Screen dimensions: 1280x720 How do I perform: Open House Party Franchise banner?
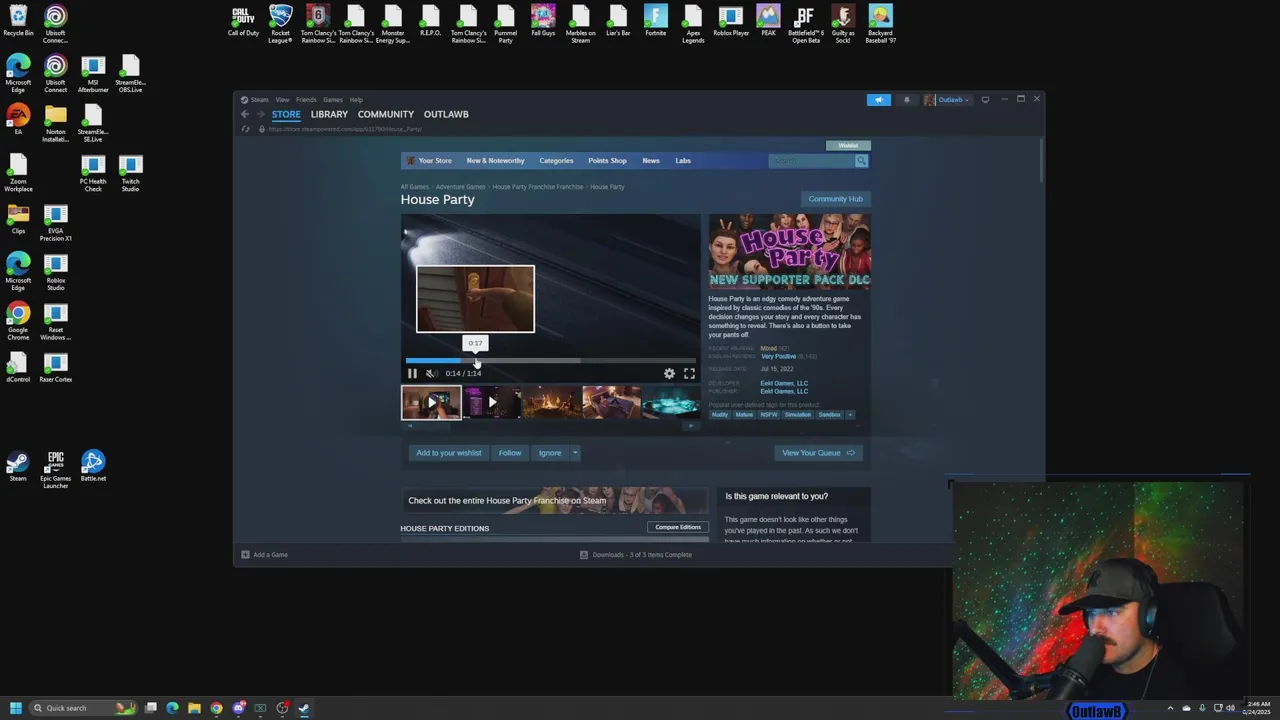[555, 500]
